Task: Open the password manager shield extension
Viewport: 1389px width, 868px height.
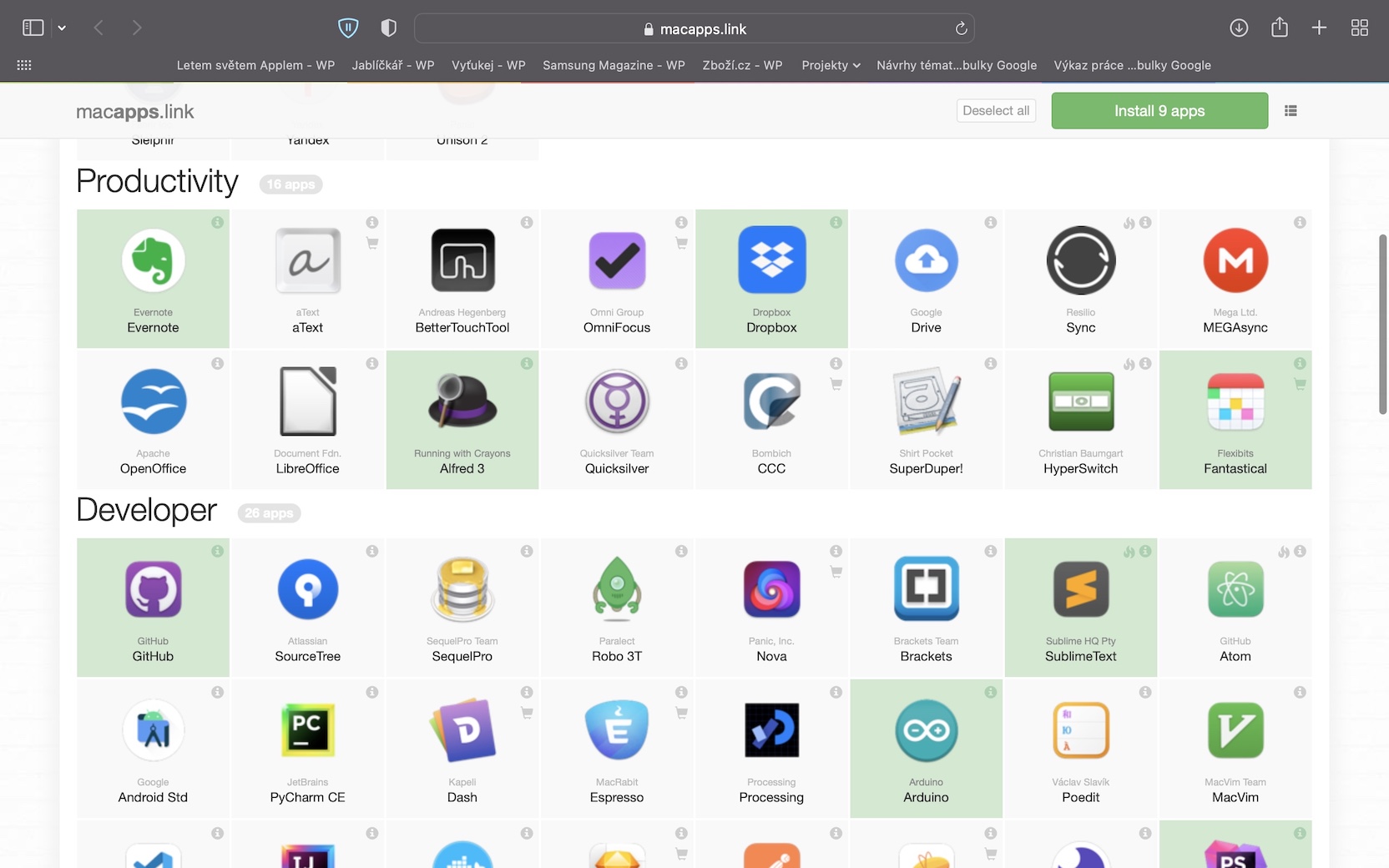Action: 348,28
